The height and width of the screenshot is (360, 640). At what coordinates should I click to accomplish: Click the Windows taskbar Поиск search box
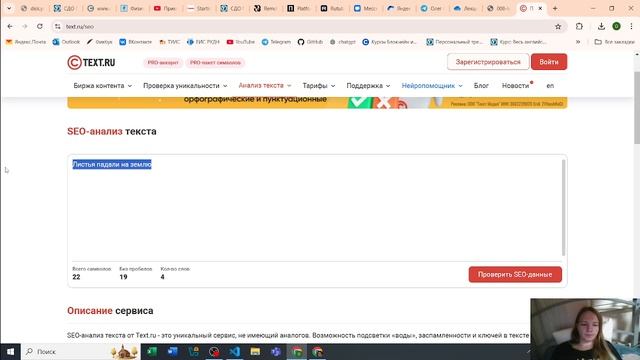coord(80,351)
